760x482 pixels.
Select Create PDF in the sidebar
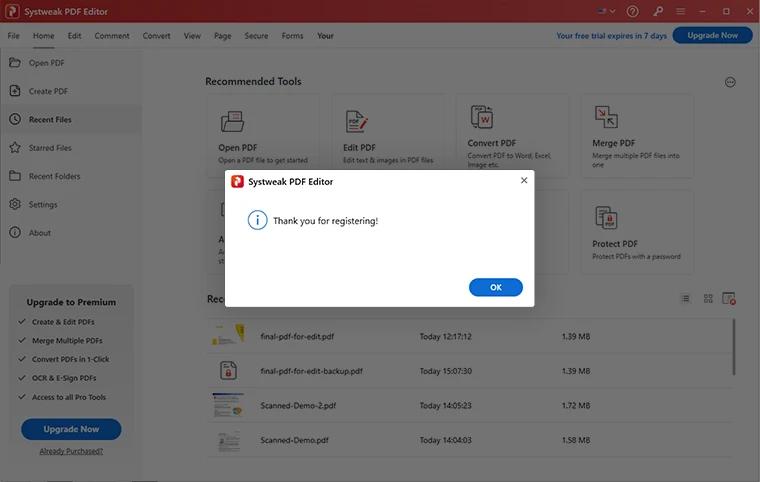click(x=71, y=91)
